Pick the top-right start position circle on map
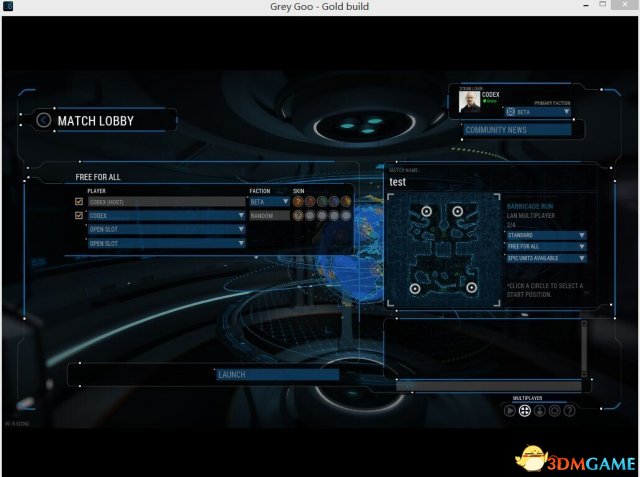Screen dimensions: 640x477 [x=458, y=211]
